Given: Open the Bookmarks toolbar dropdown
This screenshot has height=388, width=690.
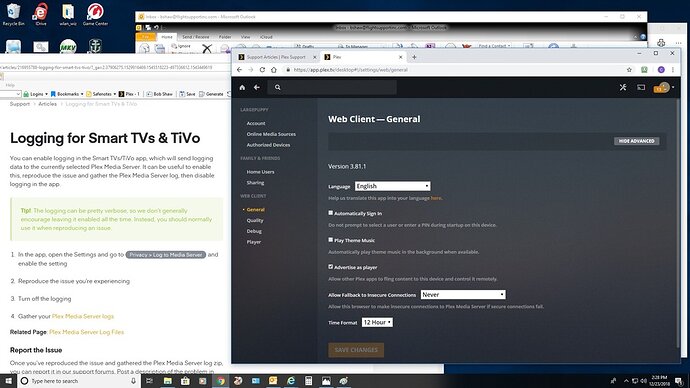Looking at the screenshot, I should [67, 94].
